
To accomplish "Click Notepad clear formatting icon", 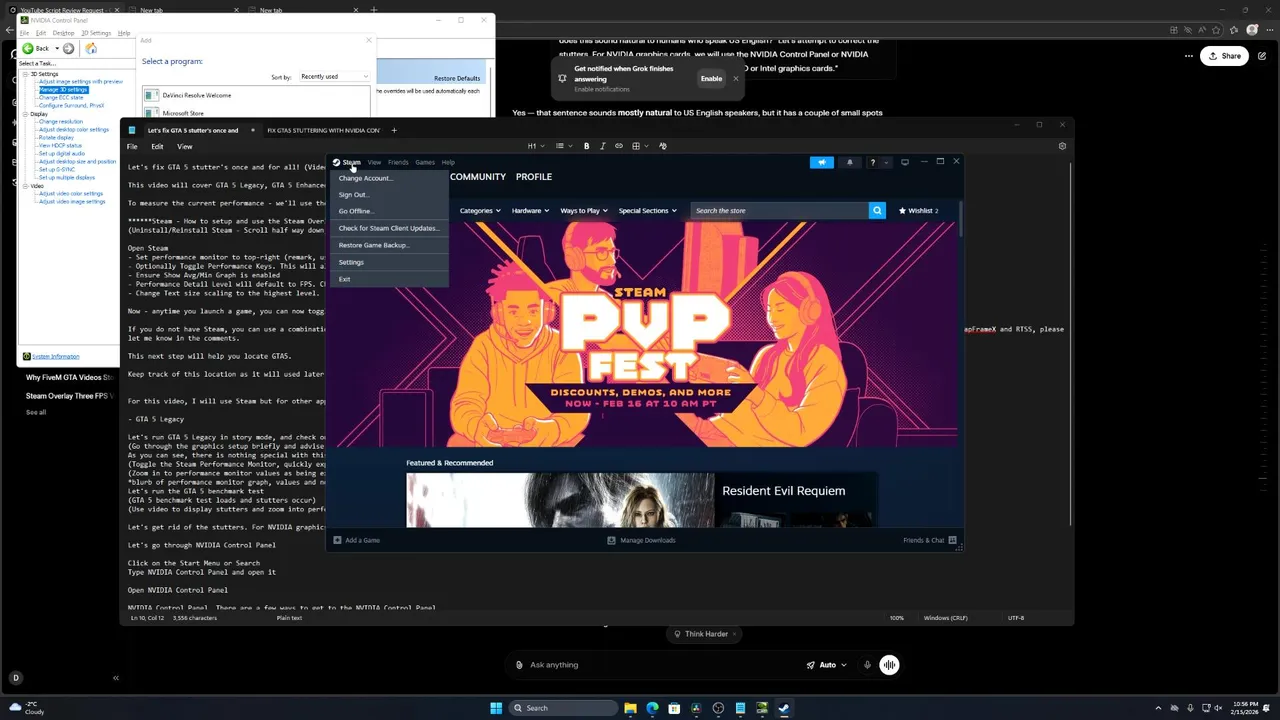I will coord(663,146).
